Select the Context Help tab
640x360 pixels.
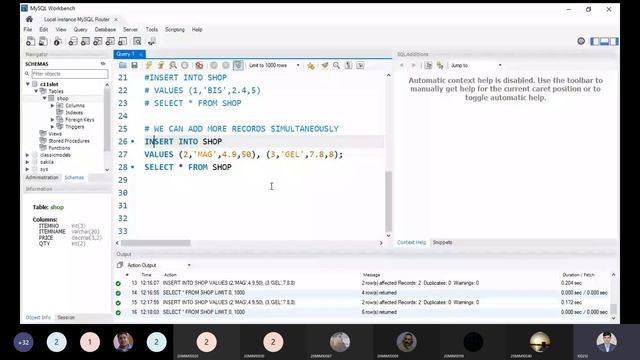411,242
